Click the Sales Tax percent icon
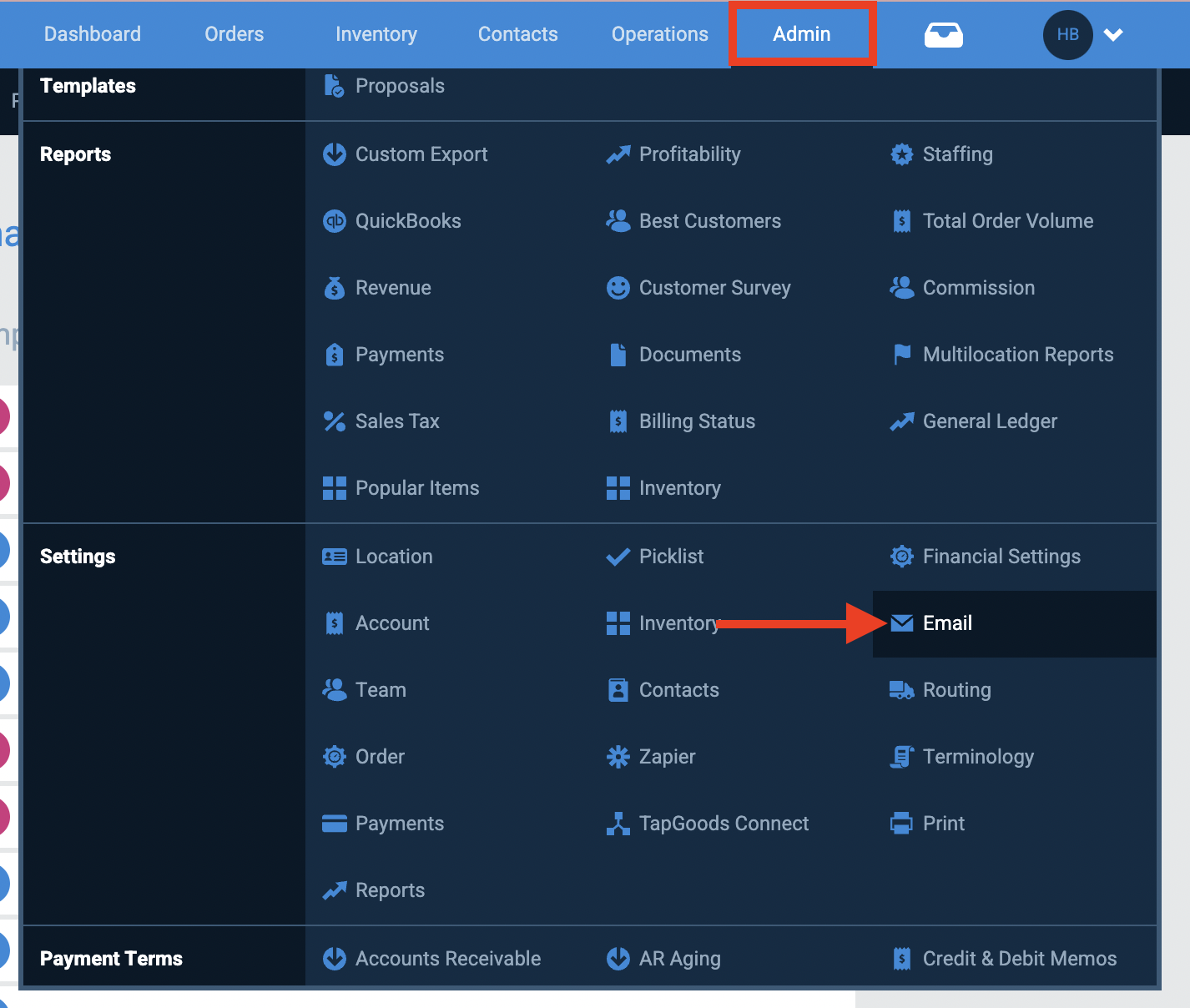This screenshot has height=1008, width=1190. point(335,421)
